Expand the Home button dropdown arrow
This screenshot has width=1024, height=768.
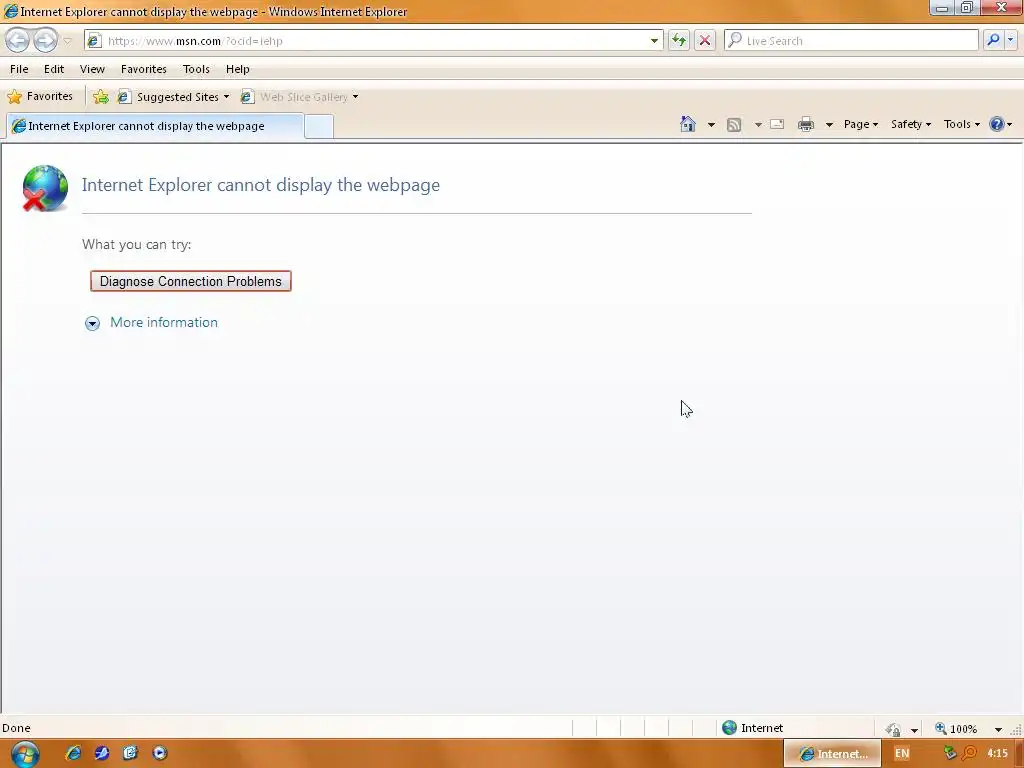pos(711,125)
